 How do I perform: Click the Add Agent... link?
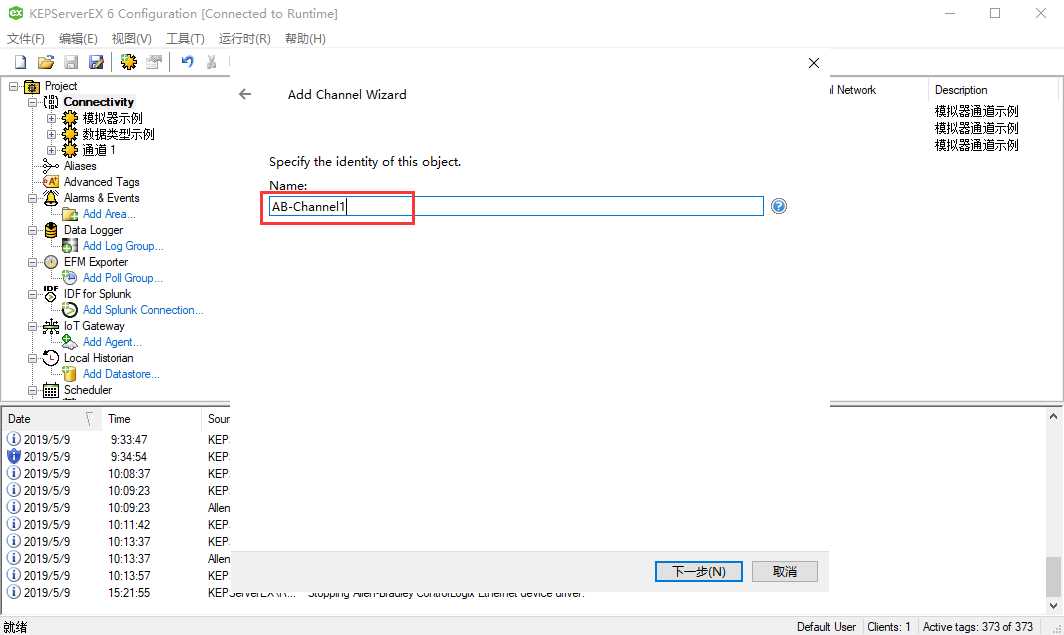tap(112, 341)
